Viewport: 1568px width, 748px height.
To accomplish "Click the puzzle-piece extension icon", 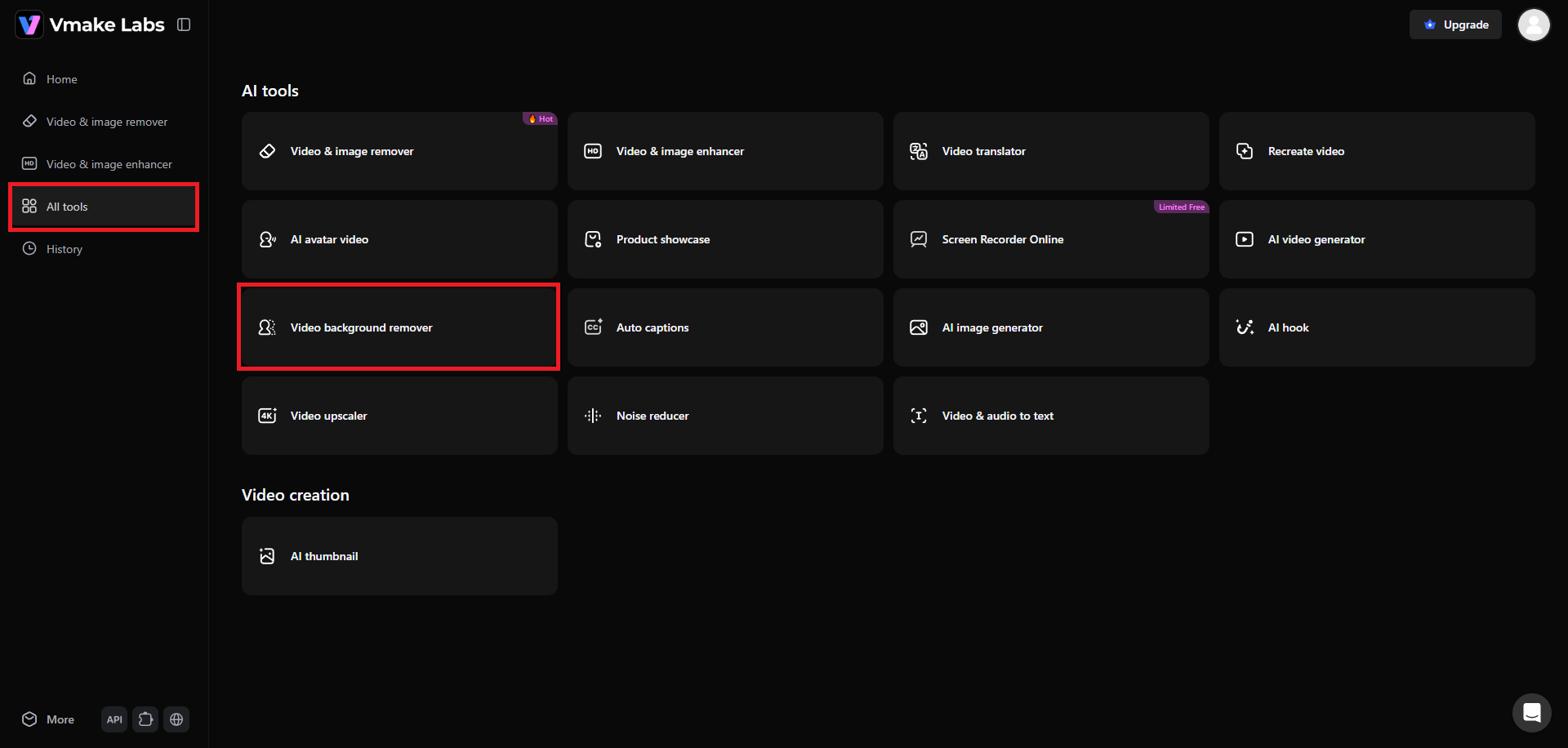I will [x=145, y=719].
